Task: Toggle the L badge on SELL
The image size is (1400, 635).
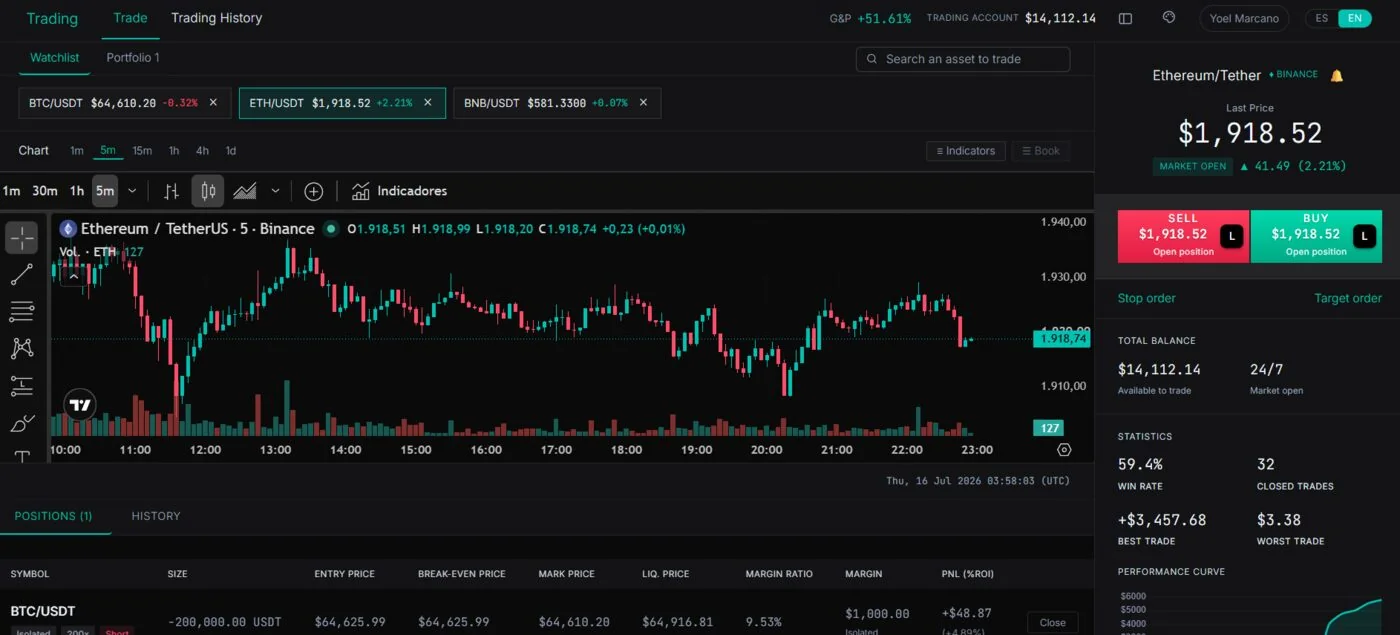Action: click(1232, 236)
